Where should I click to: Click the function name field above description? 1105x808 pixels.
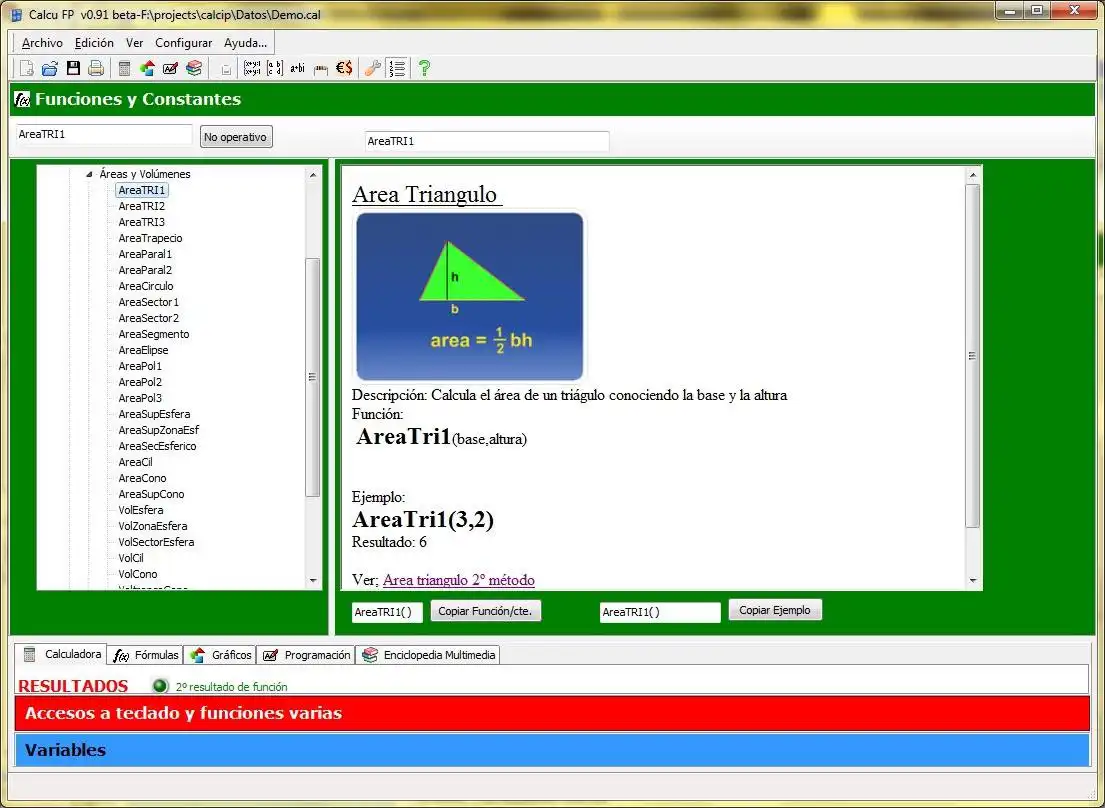tap(487, 141)
